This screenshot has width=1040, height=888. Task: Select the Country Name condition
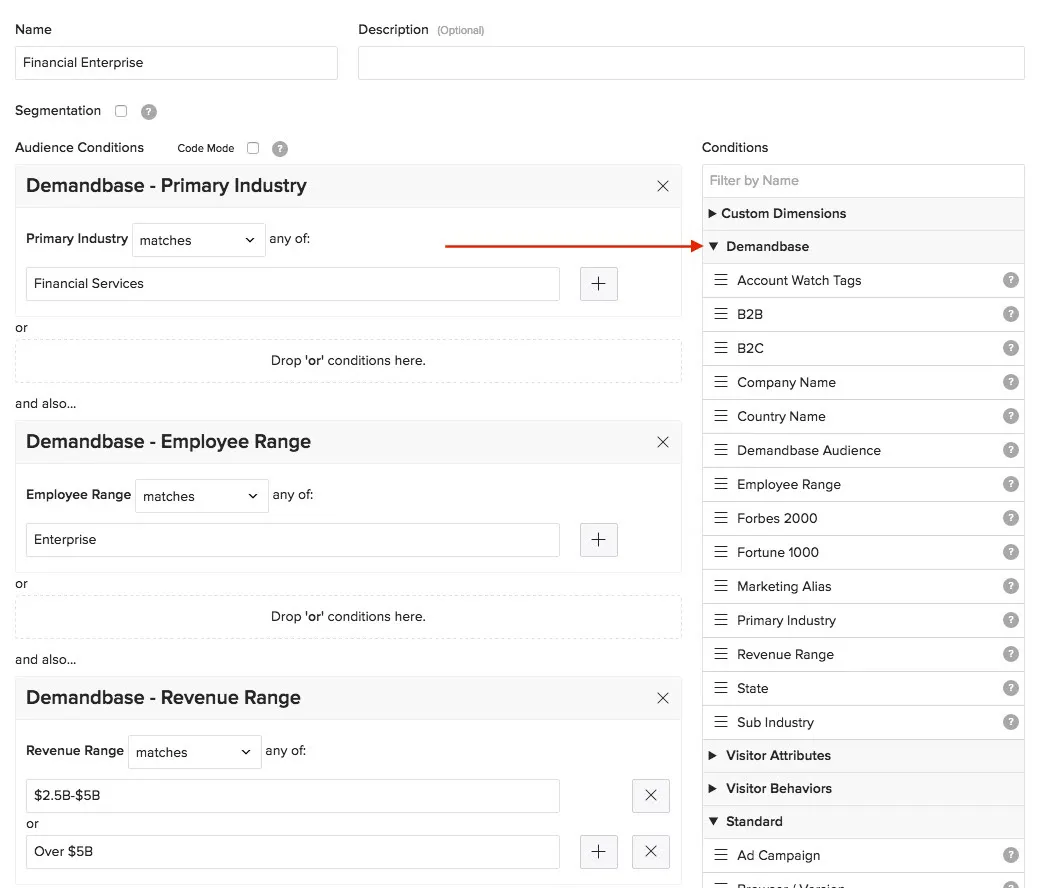coord(863,416)
